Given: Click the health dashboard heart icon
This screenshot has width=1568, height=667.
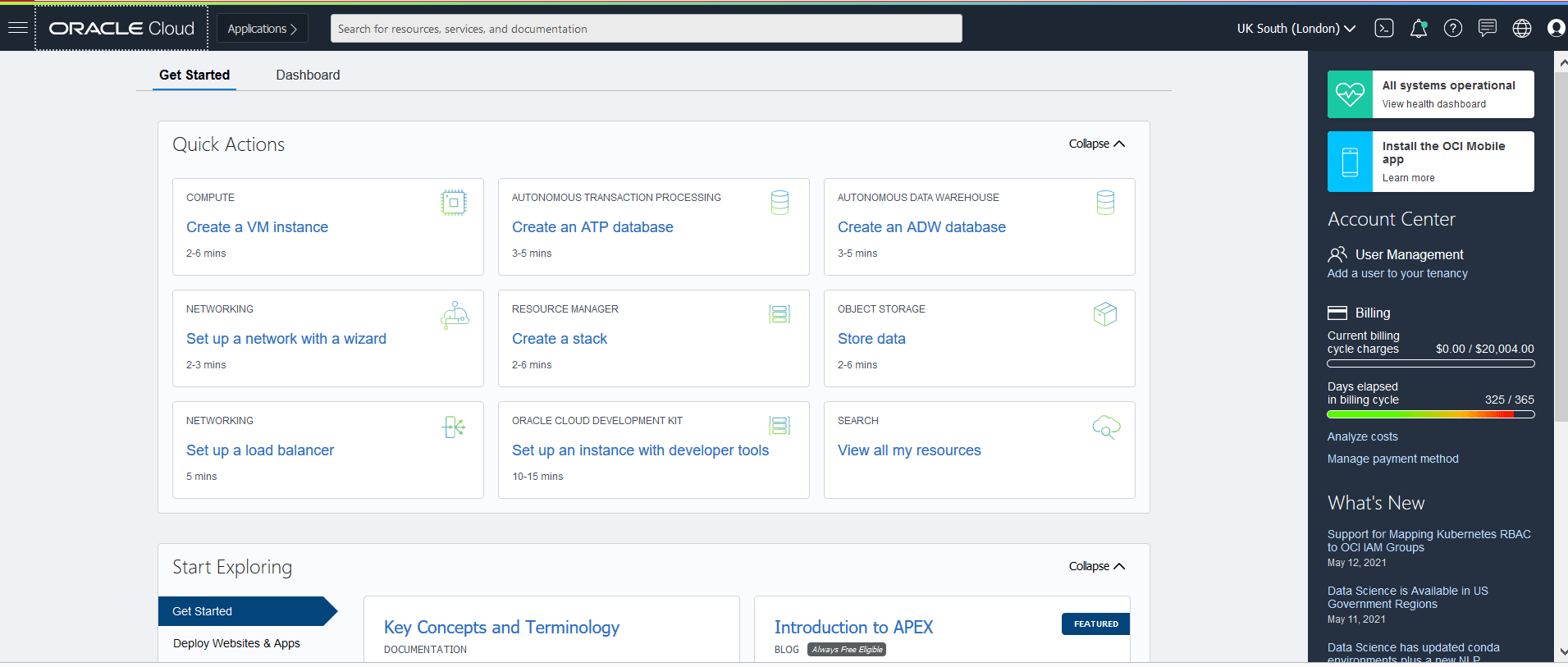Looking at the screenshot, I should click(x=1350, y=94).
